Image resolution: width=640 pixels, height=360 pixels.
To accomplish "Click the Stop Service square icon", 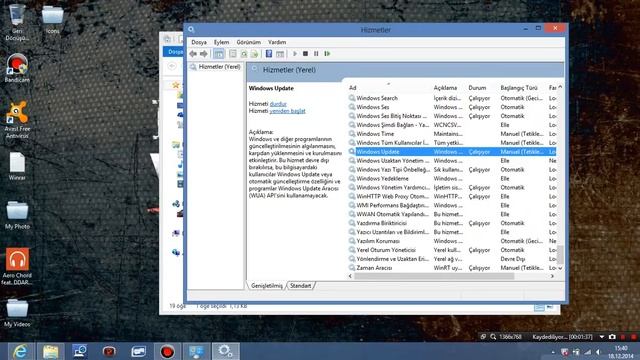I will (305, 53).
